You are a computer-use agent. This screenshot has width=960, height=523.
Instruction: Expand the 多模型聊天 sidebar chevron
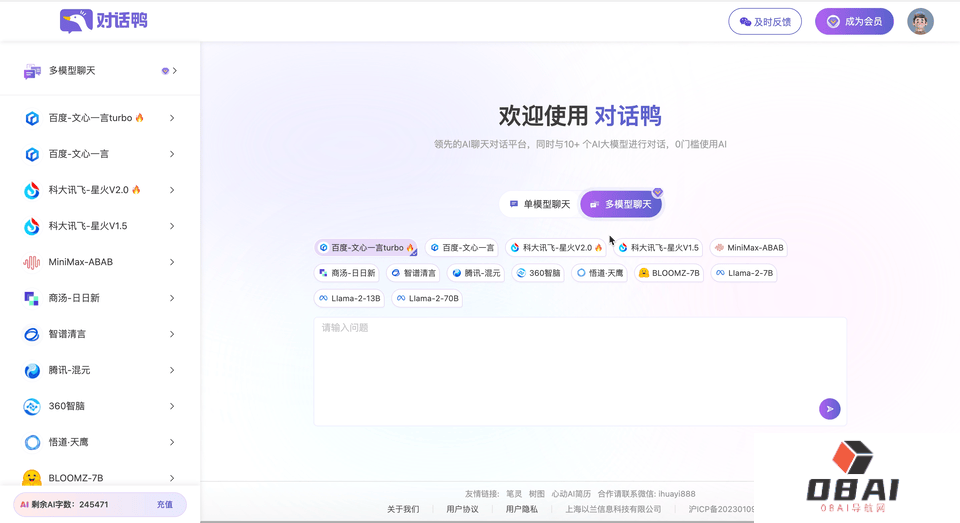(174, 71)
